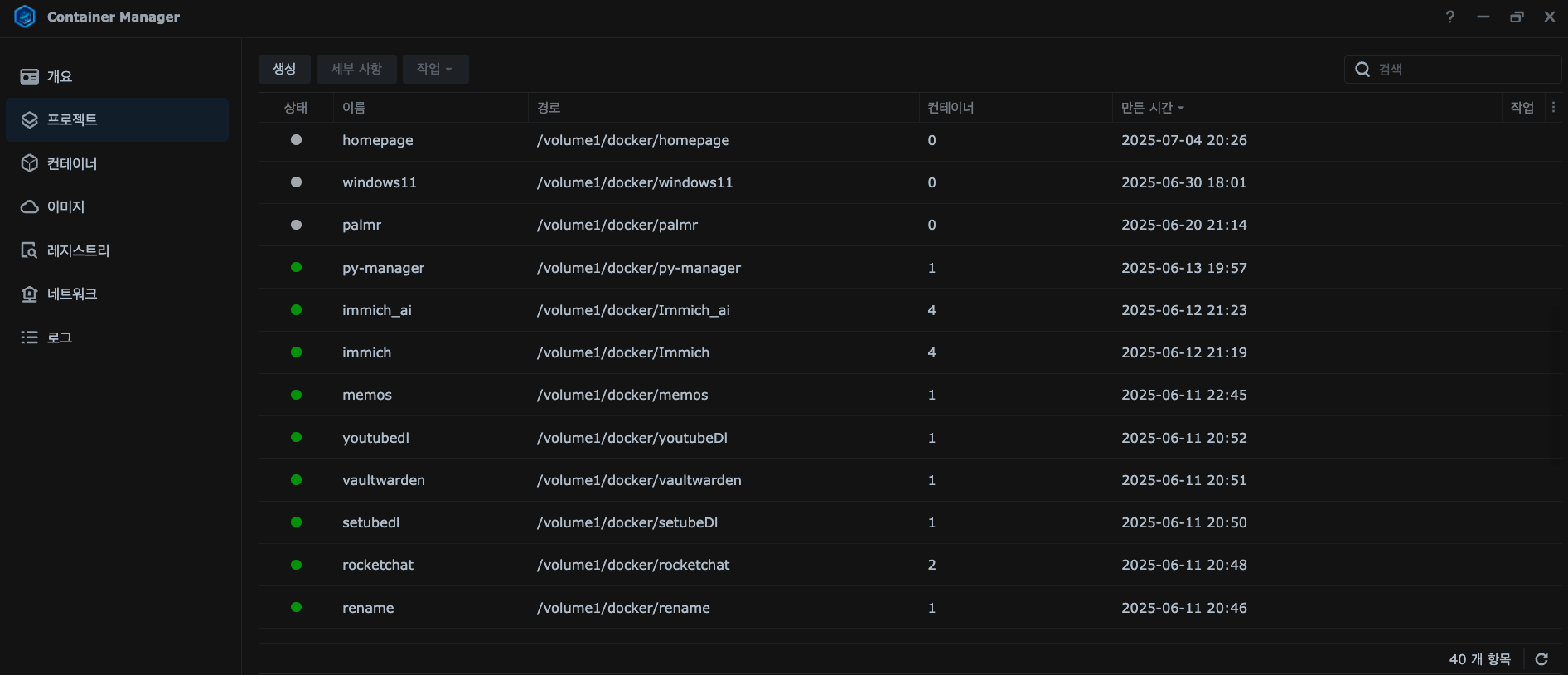
Task: Click the 세부 사항 details button
Action: [356, 69]
